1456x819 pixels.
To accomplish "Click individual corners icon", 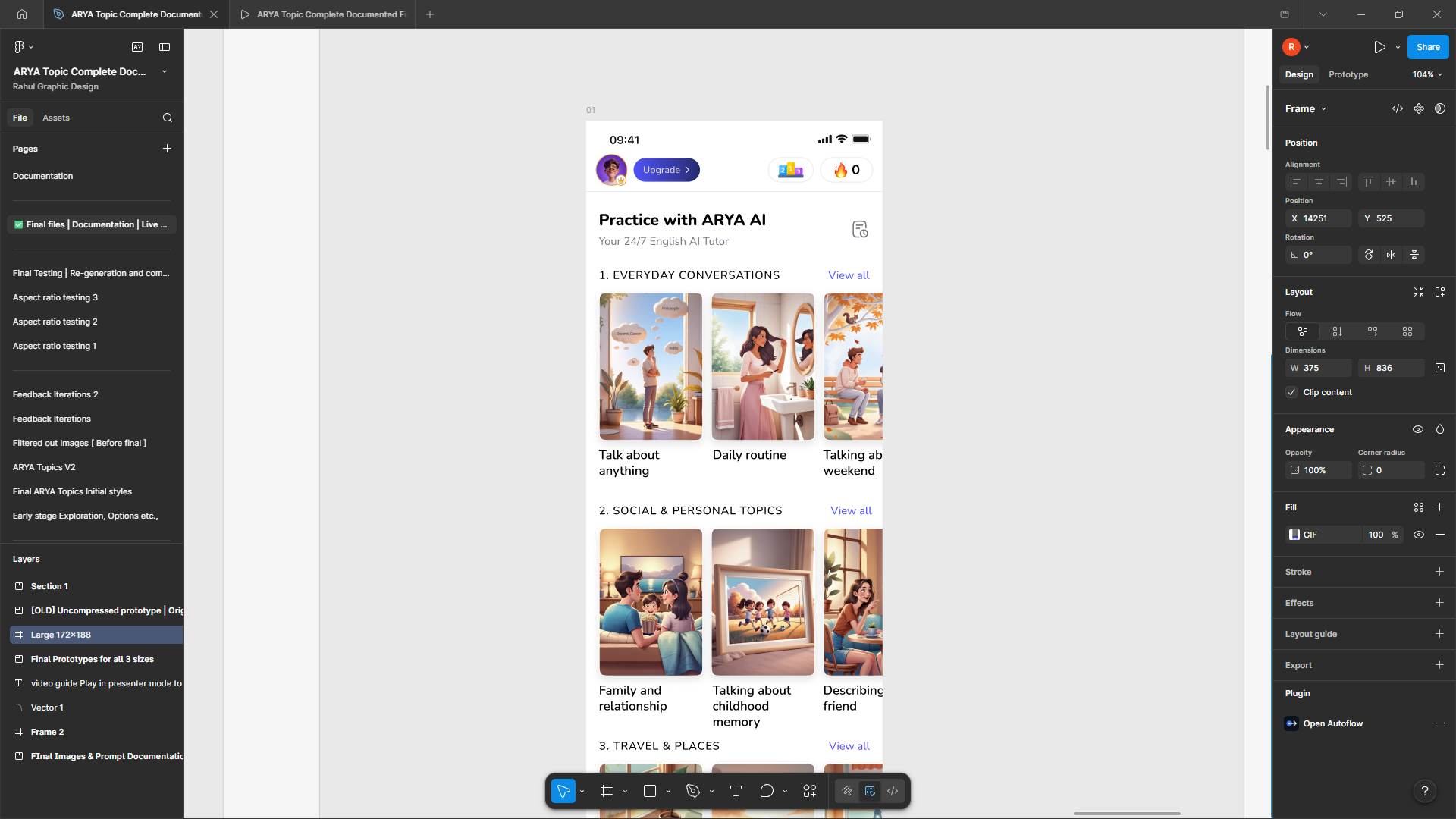I will (1440, 470).
